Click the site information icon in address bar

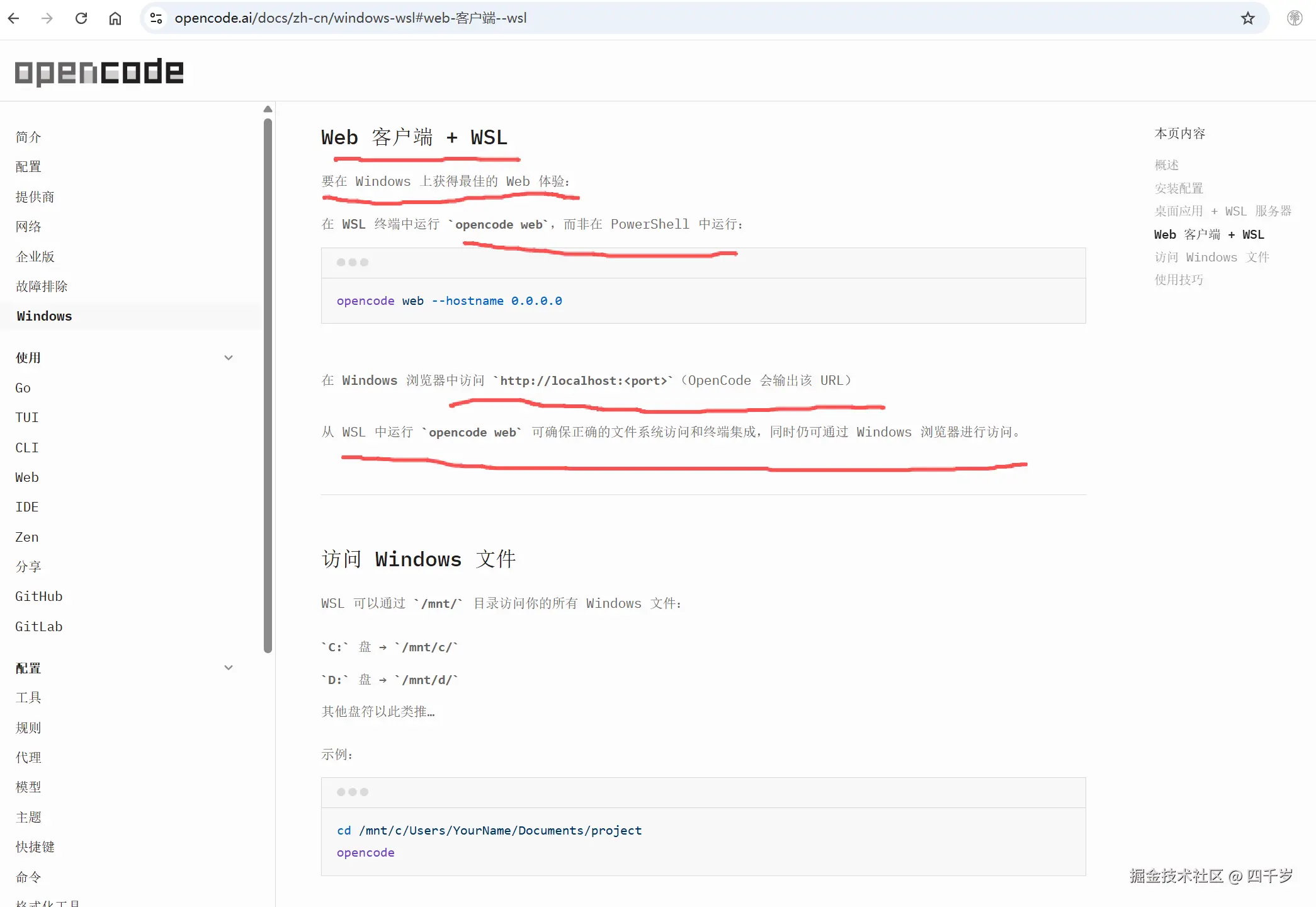[x=156, y=18]
